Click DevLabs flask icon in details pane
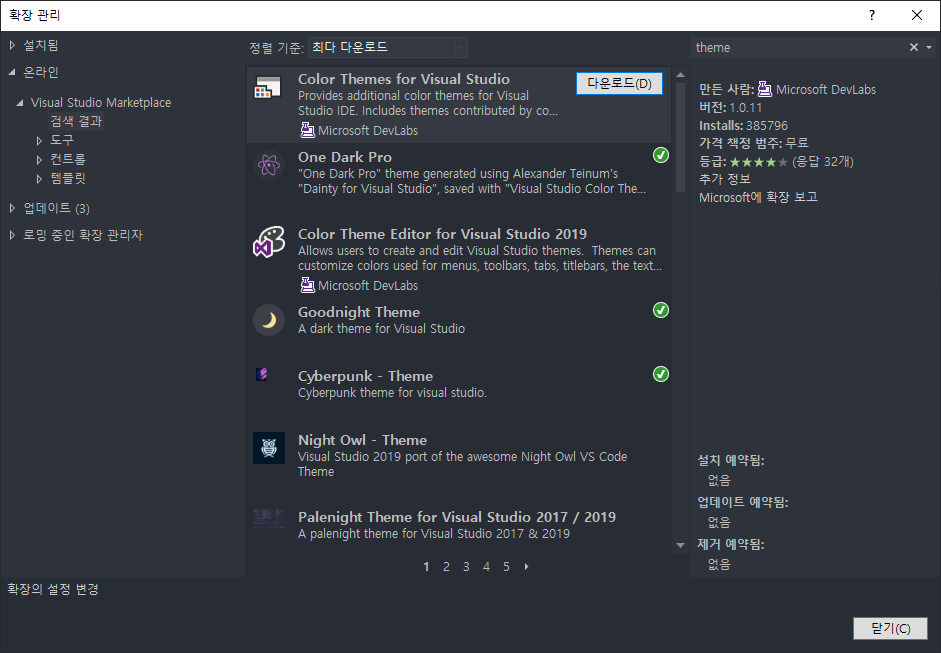The image size is (941, 653). (765, 89)
